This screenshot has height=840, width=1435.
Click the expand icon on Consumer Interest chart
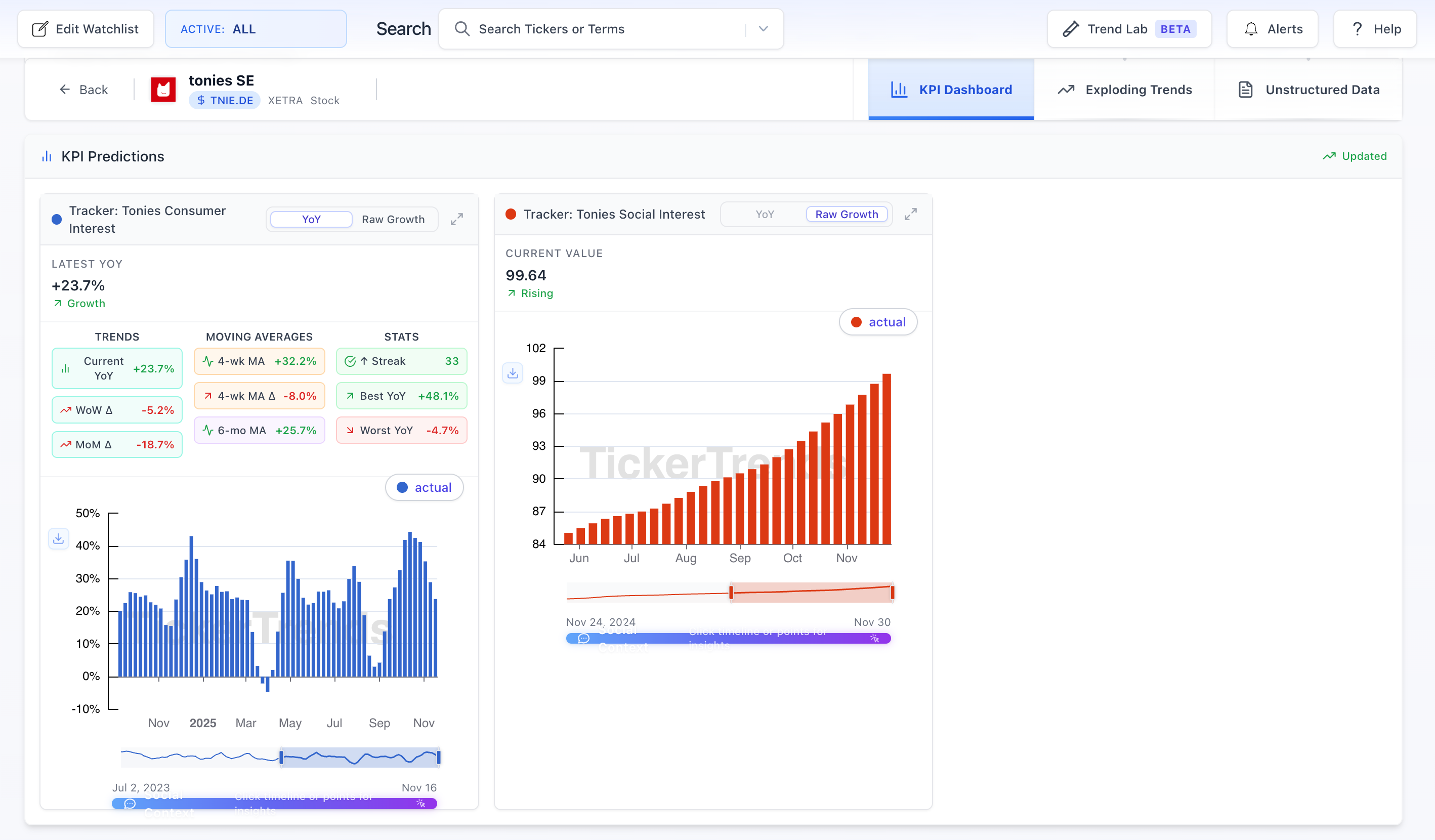point(457,219)
